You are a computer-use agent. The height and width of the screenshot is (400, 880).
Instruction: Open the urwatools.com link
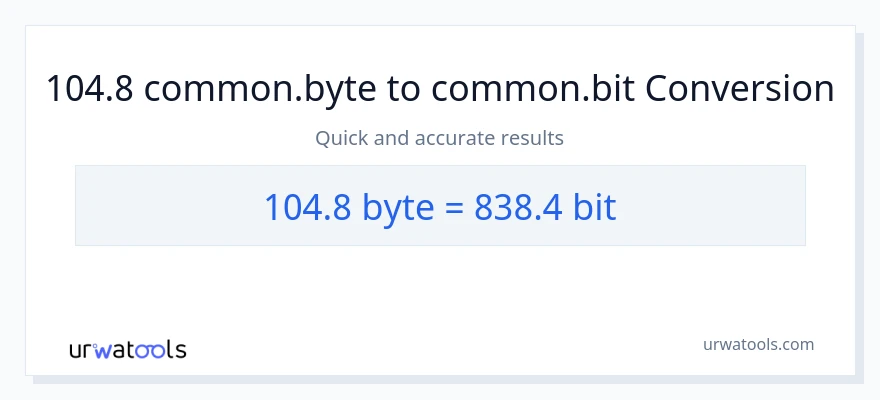[x=758, y=344]
